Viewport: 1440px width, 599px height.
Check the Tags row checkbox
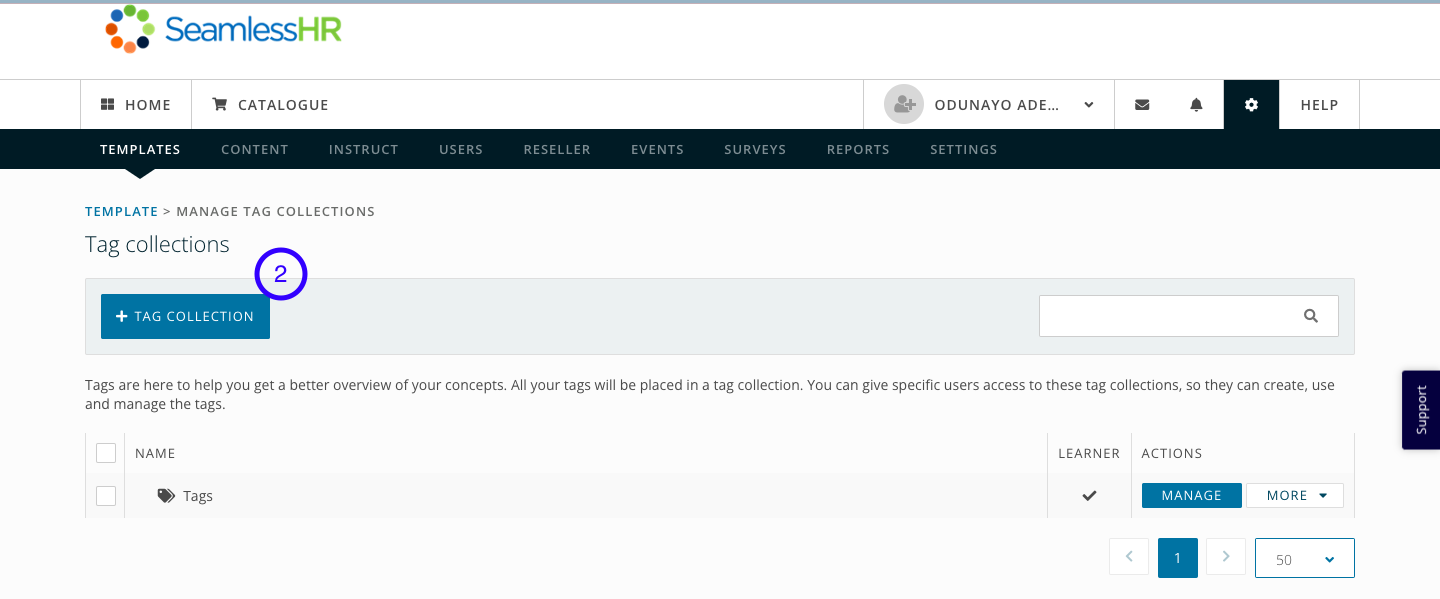tap(106, 496)
